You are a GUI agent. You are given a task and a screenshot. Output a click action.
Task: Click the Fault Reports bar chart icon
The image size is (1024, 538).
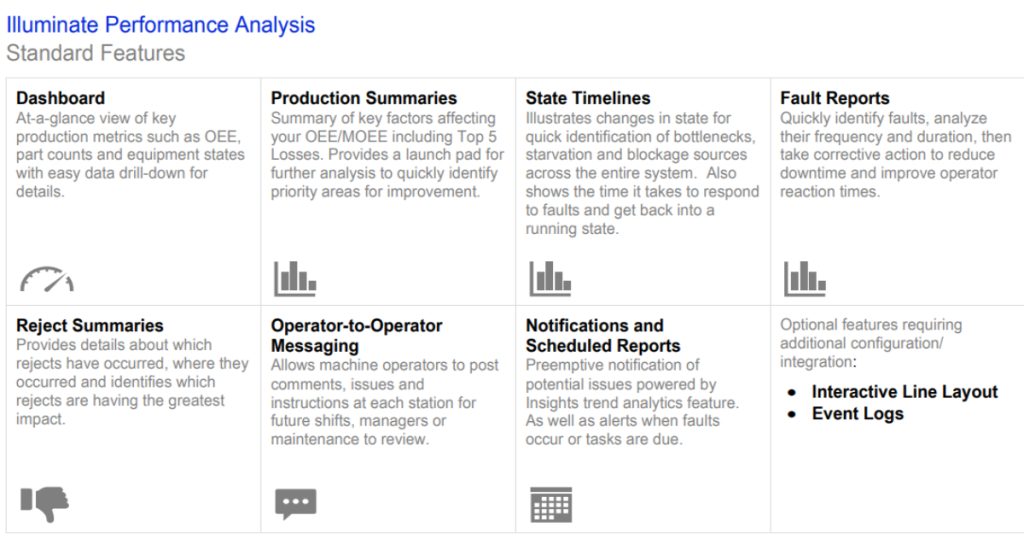pos(805,279)
